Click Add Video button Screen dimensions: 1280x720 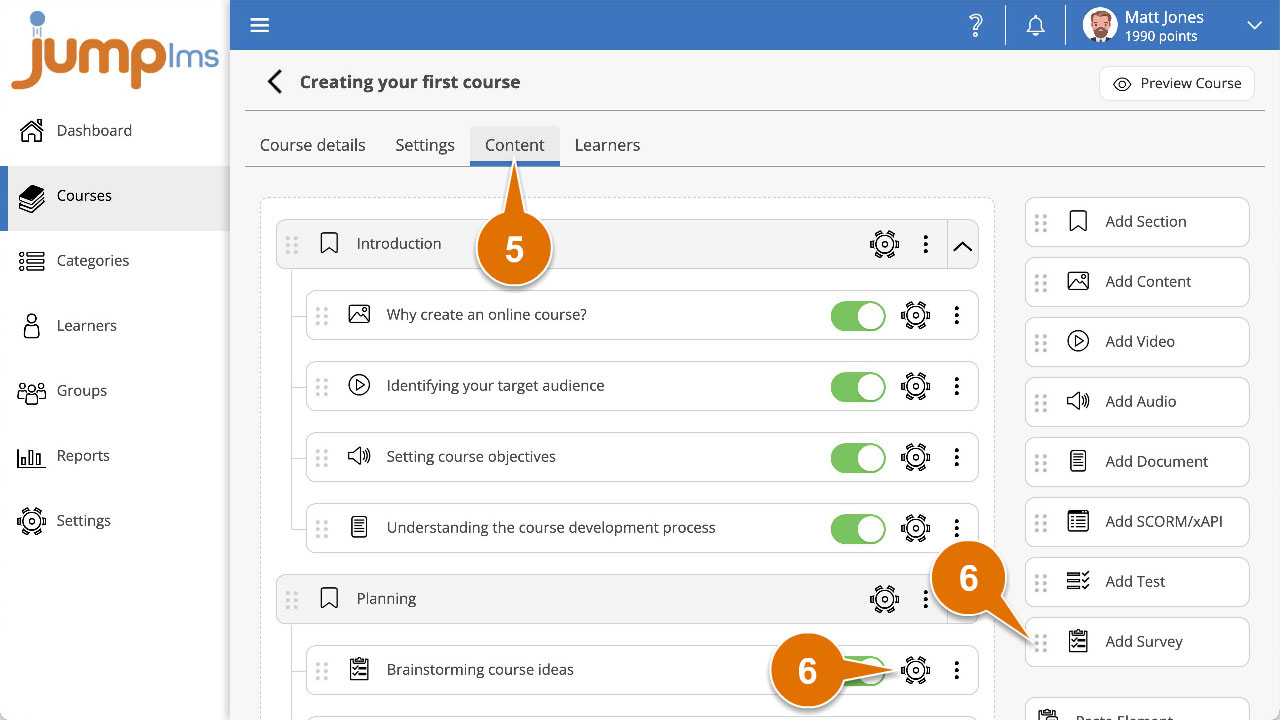[1138, 342]
